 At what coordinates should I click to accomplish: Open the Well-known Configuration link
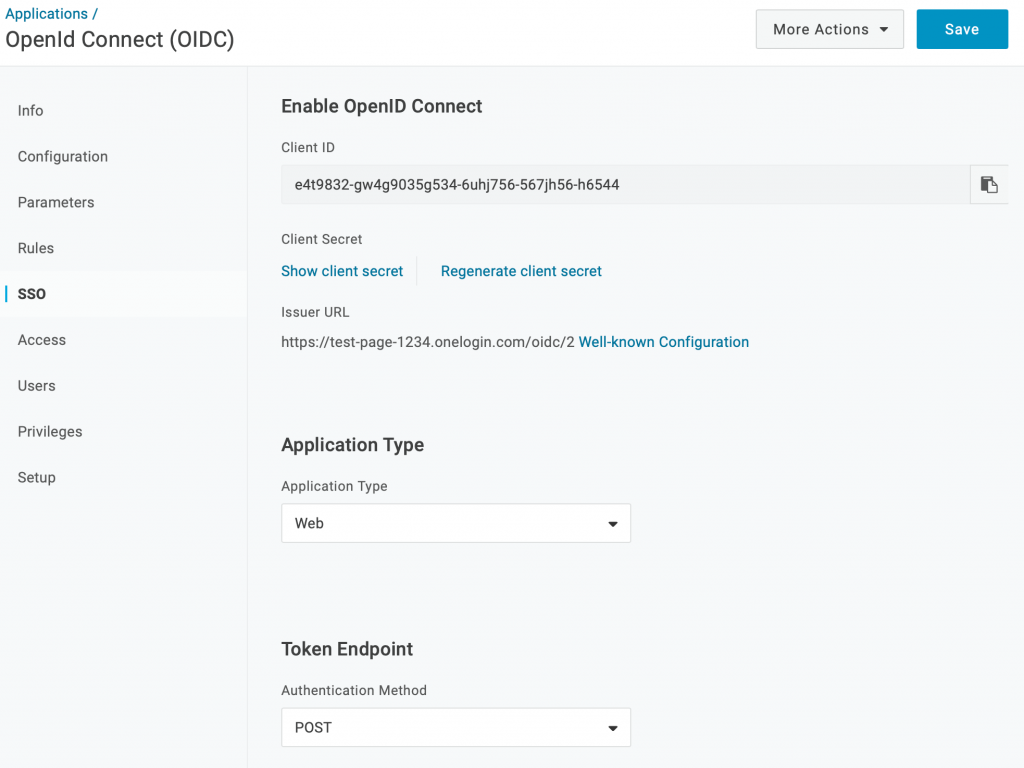point(663,341)
